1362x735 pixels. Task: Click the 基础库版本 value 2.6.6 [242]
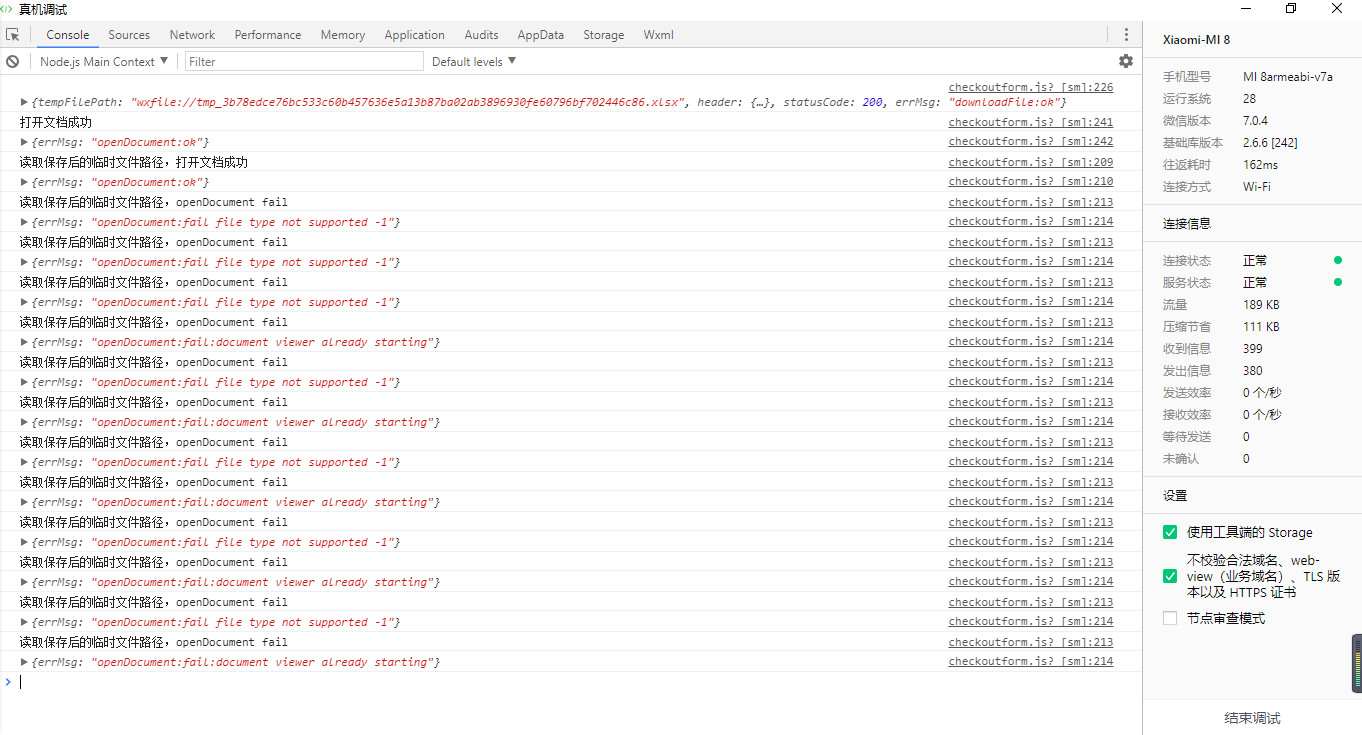[x=1268, y=142]
